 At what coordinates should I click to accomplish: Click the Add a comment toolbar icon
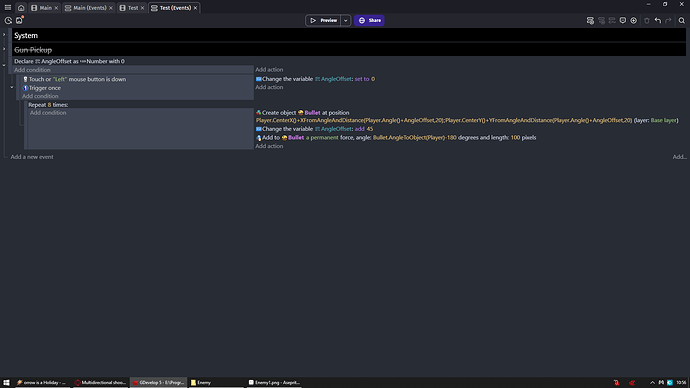[x=623, y=20]
